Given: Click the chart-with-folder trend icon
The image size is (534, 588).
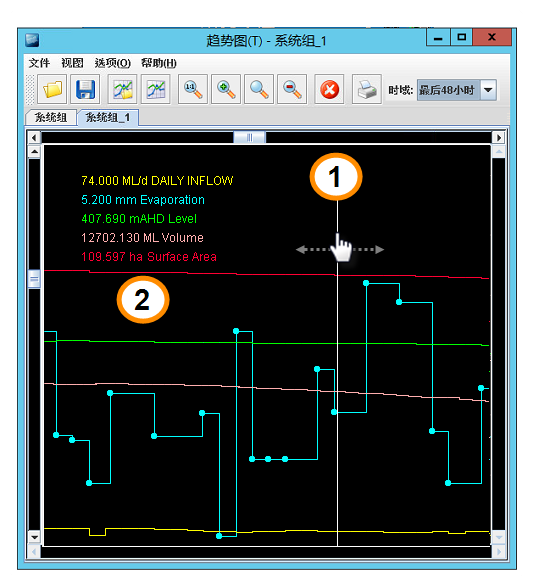Looking at the screenshot, I should point(123,89).
